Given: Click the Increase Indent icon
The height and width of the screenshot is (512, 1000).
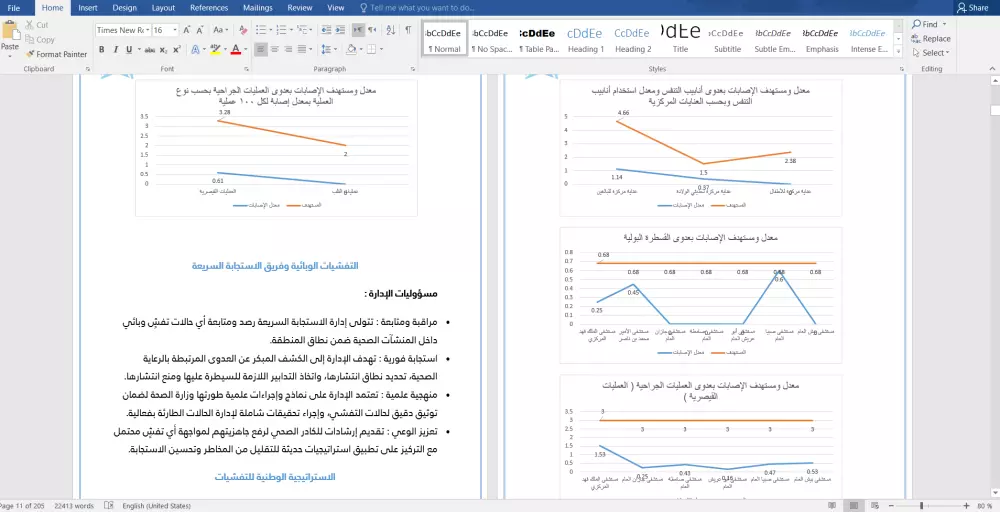Looking at the screenshot, I should [339, 30].
